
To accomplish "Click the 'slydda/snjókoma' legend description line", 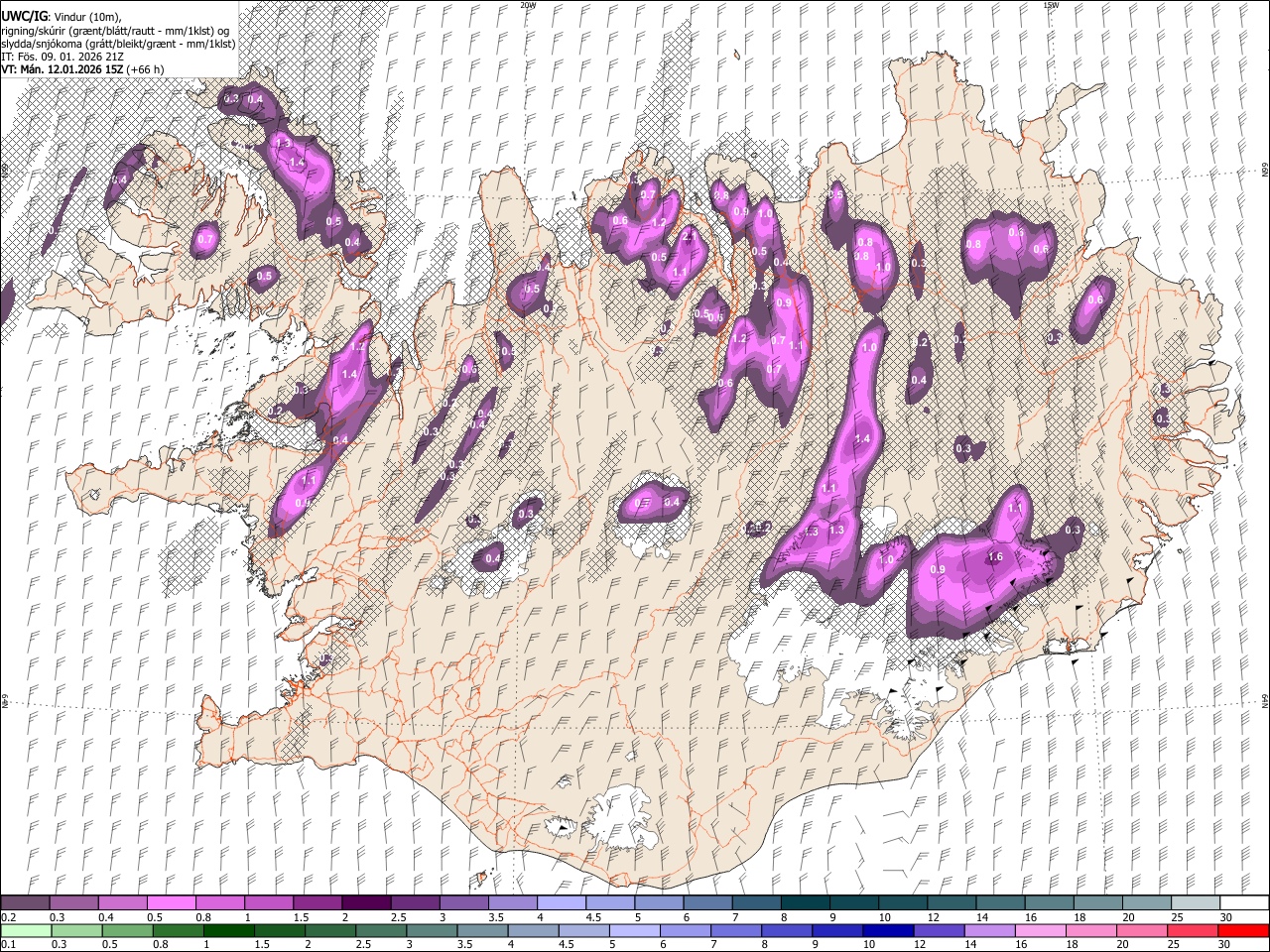I will [118, 44].
